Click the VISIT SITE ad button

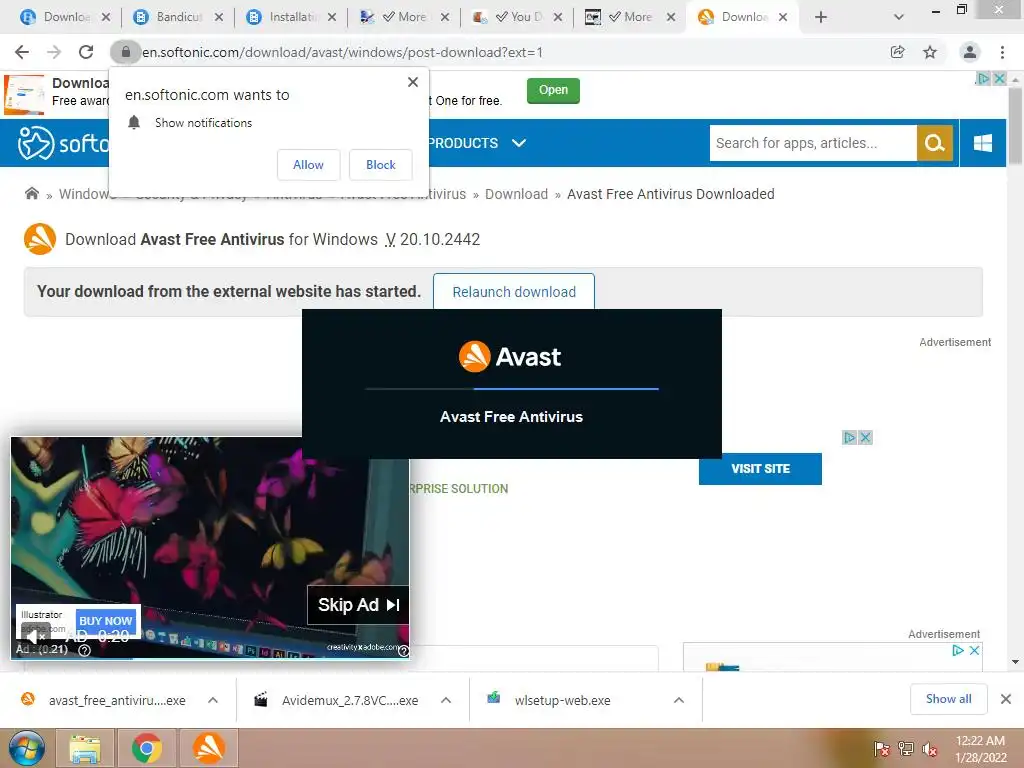760,468
